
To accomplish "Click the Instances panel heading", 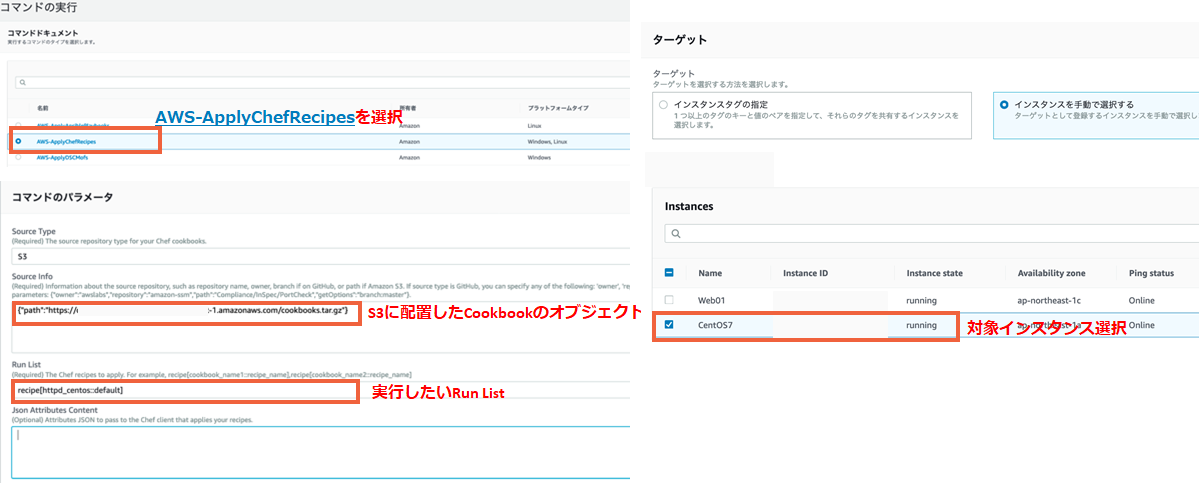I will (x=689, y=206).
